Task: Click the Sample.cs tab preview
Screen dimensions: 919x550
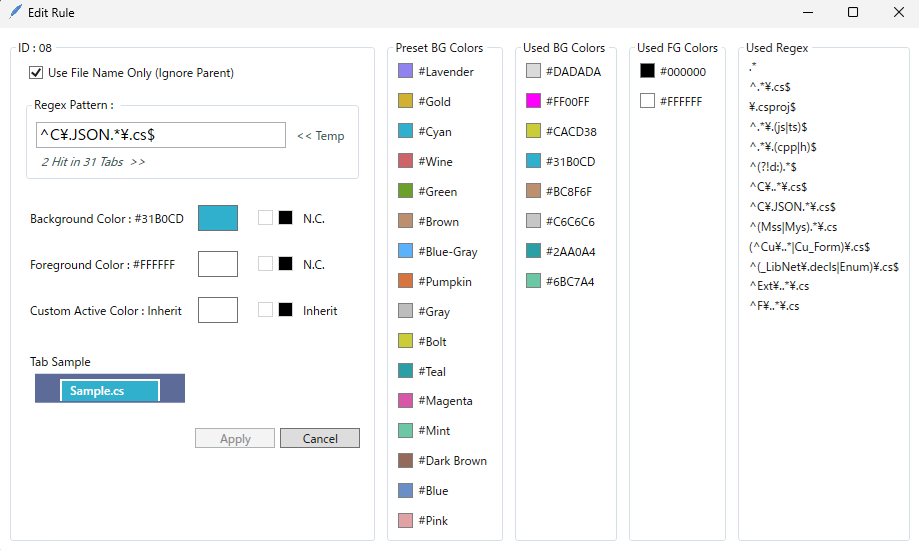Action: tap(110, 391)
